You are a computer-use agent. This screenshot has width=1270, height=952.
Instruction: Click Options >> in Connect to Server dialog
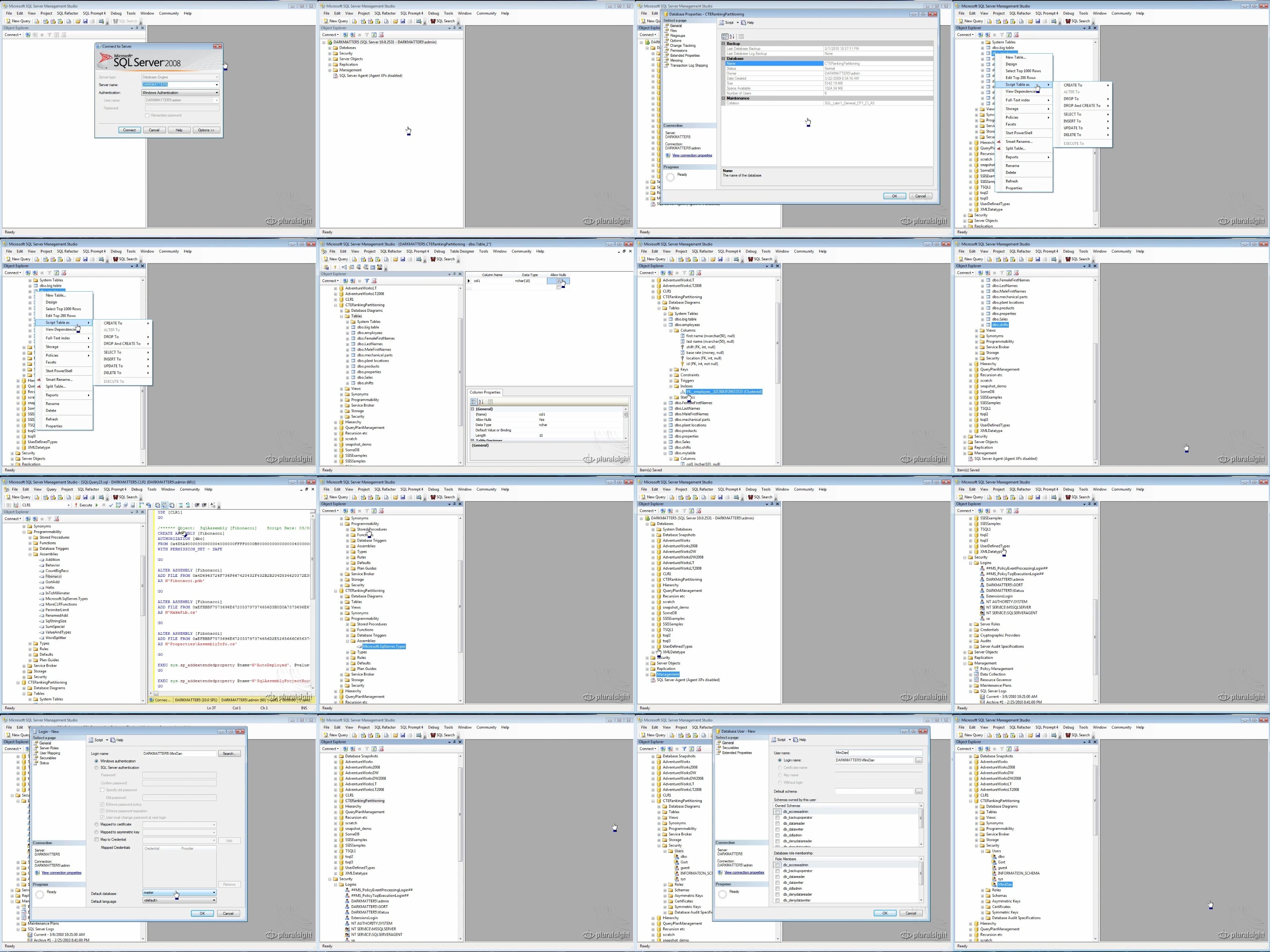206,130
